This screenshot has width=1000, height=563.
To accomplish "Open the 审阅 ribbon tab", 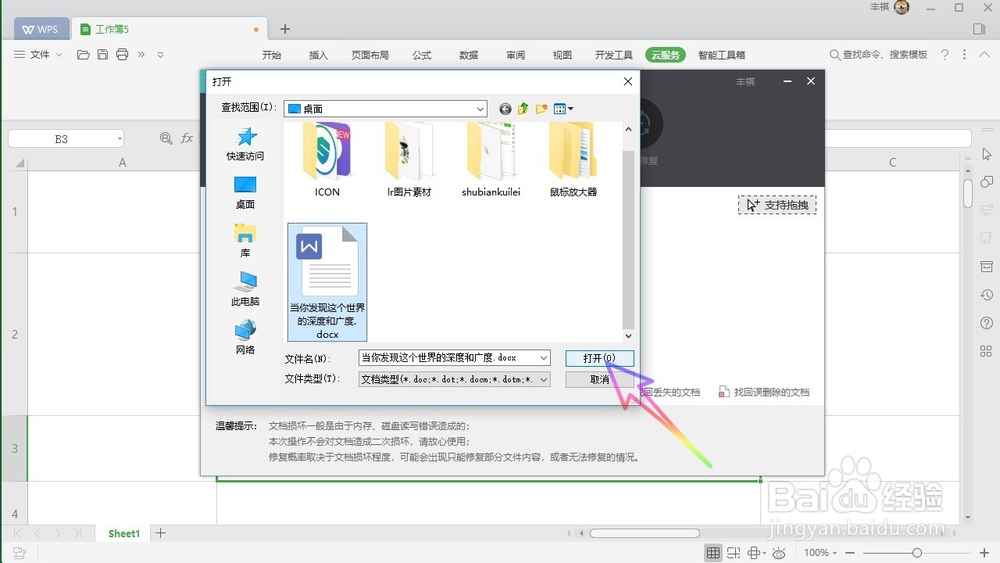I will coord(515,55).
